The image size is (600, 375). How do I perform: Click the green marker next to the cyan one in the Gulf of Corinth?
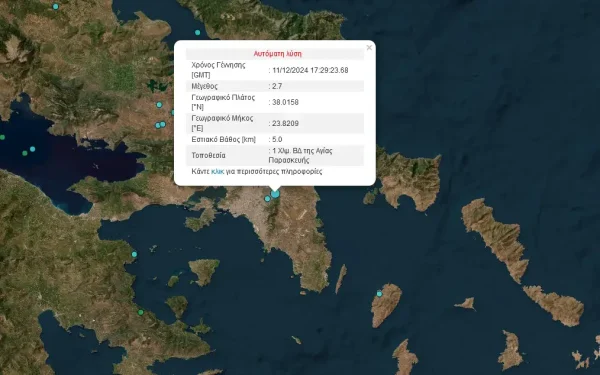25,153
